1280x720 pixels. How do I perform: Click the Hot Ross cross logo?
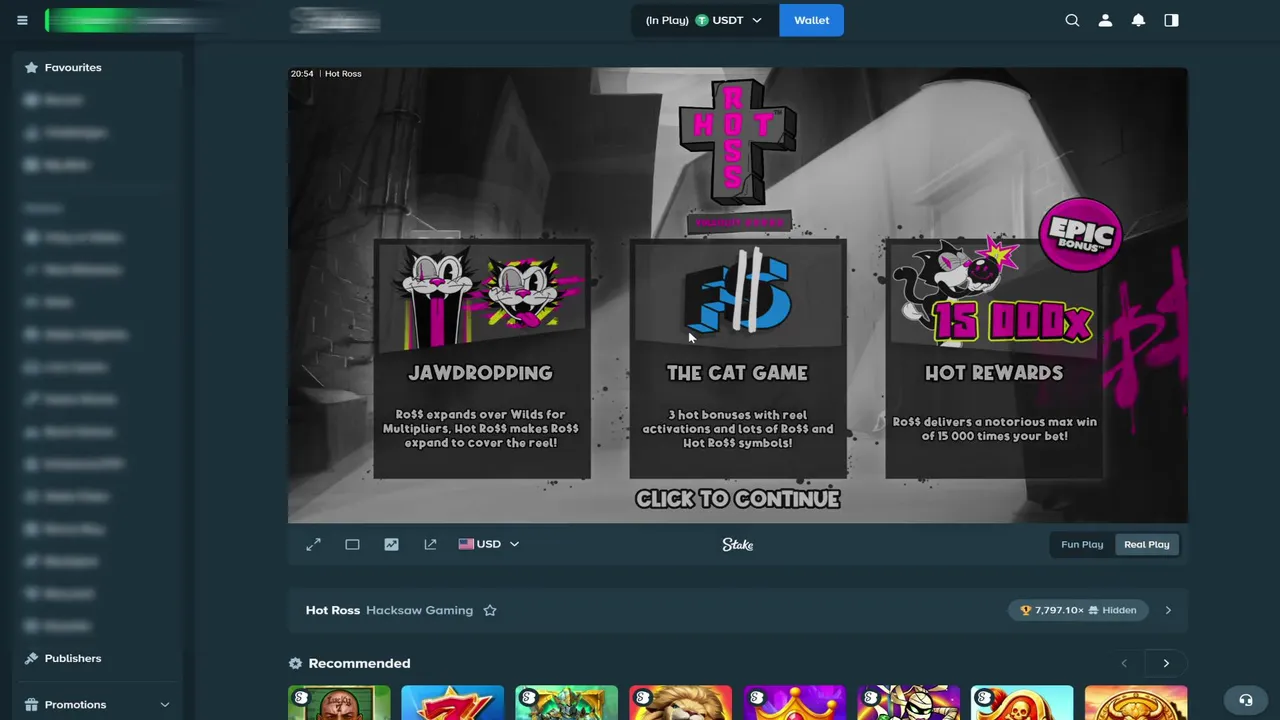click(x=738, y=143)
